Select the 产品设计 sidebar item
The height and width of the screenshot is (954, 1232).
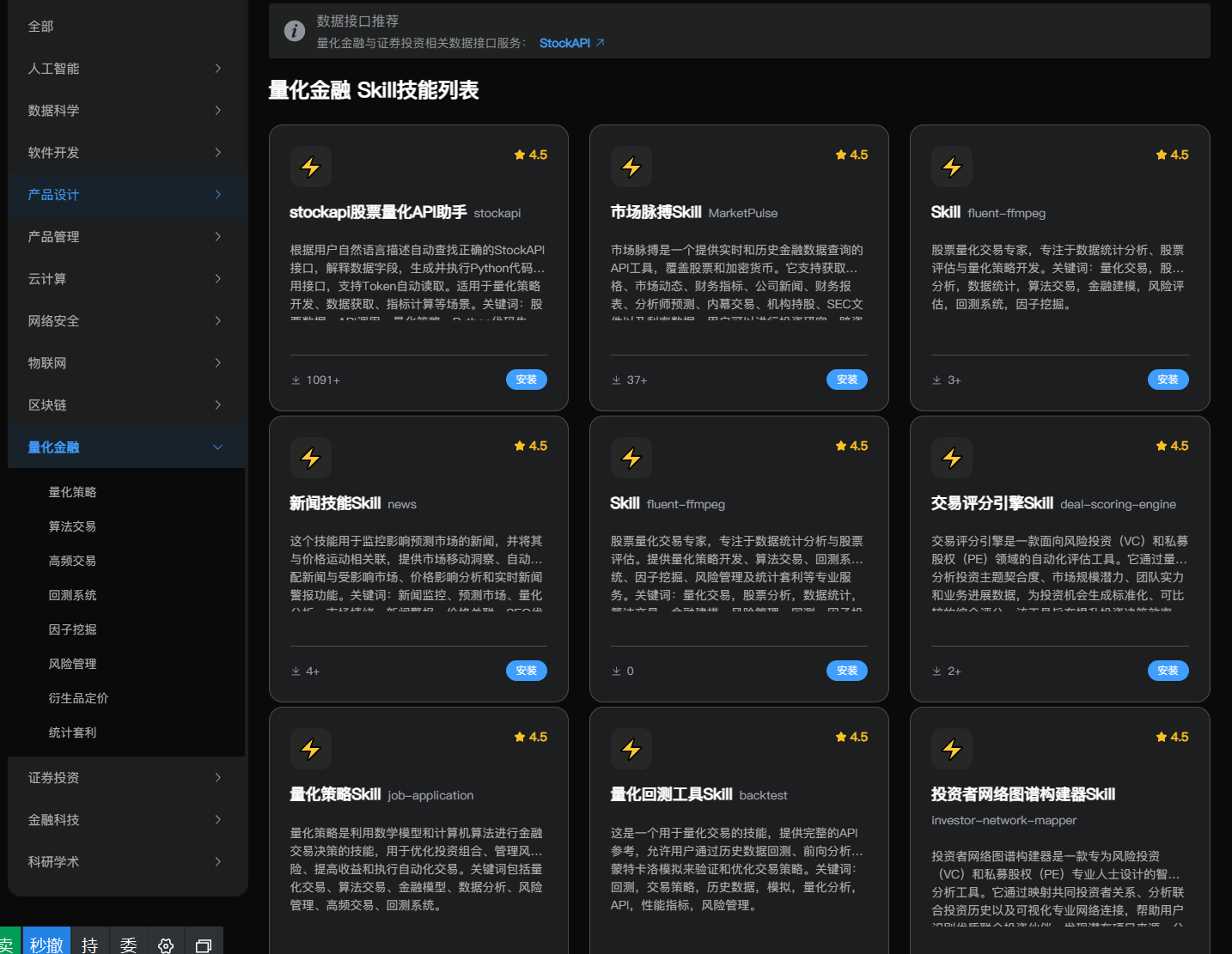[x=126, y=194]
